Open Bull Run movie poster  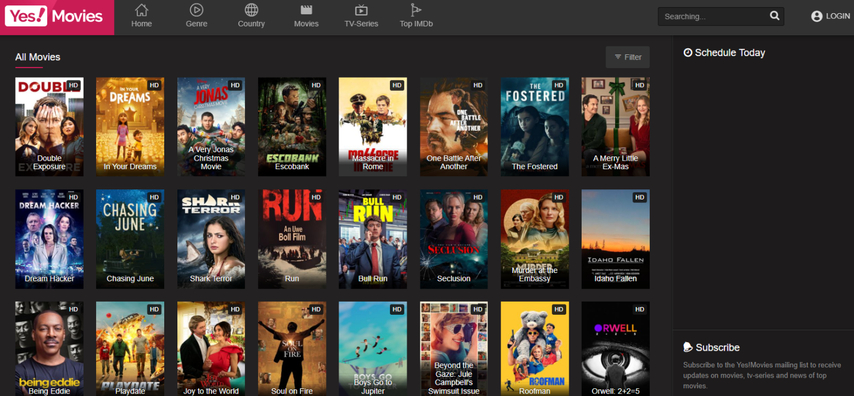tap(373, 239)
